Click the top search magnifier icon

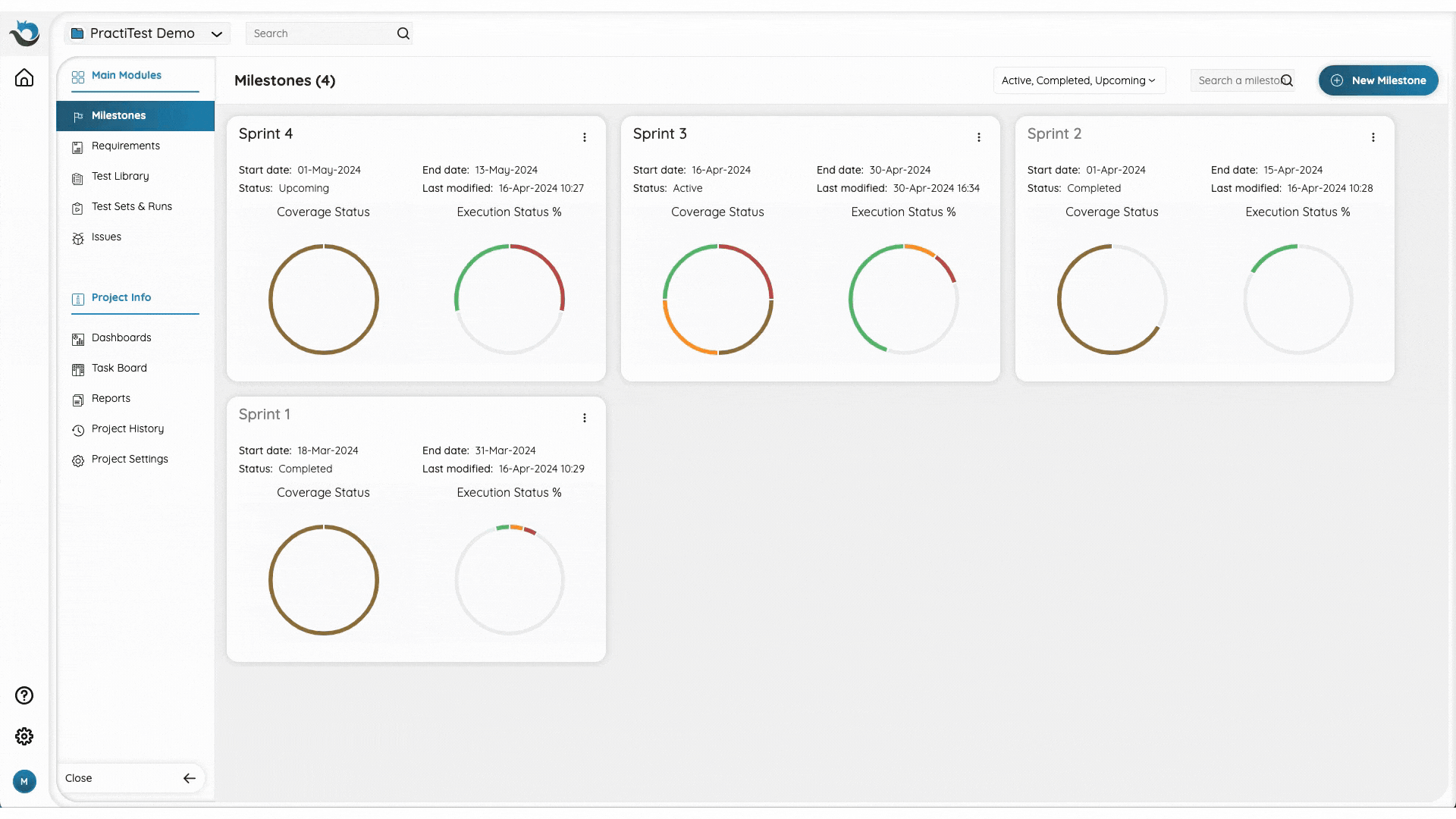[x=403, y=33]
